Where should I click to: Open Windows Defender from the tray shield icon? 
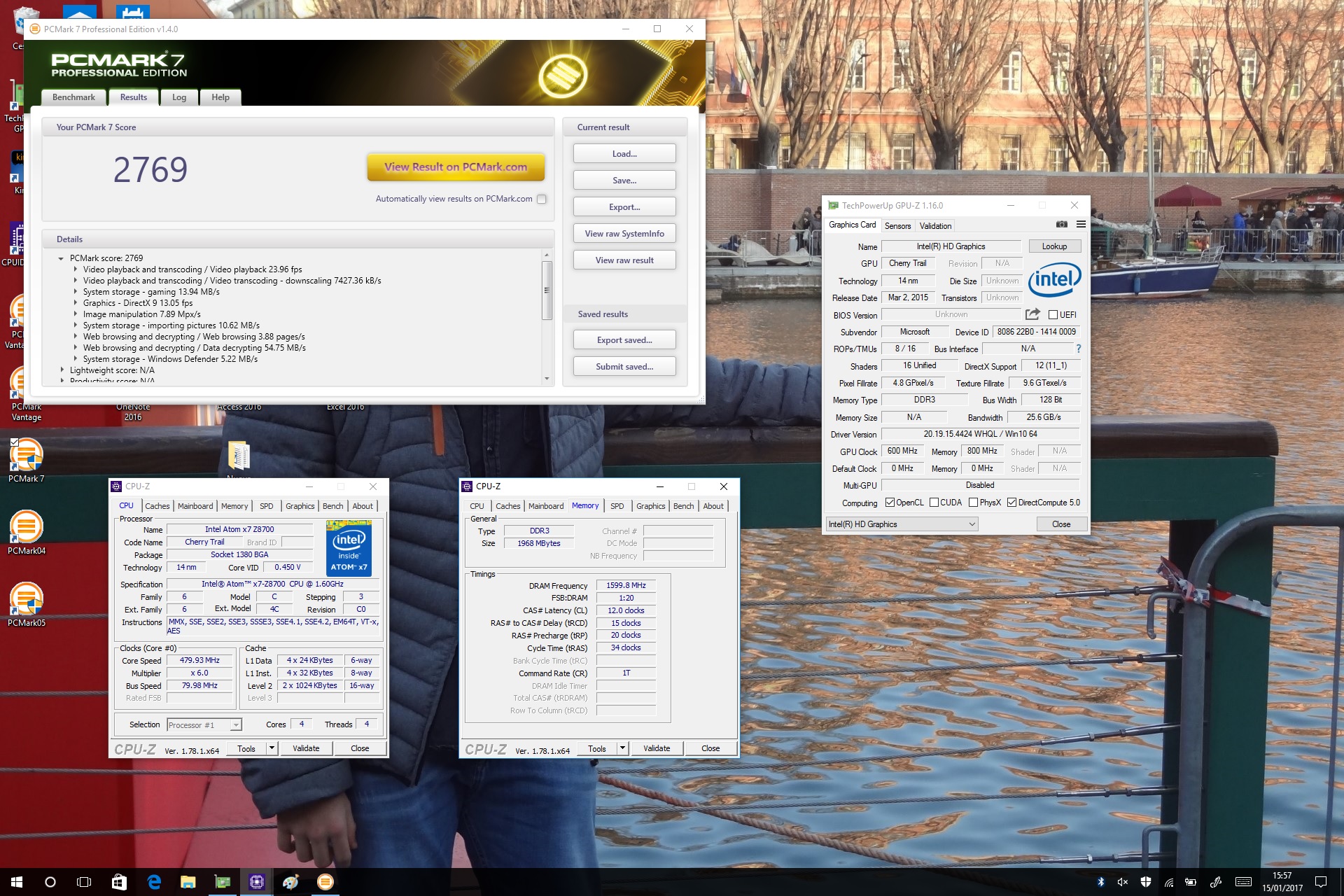point(1145,882)
